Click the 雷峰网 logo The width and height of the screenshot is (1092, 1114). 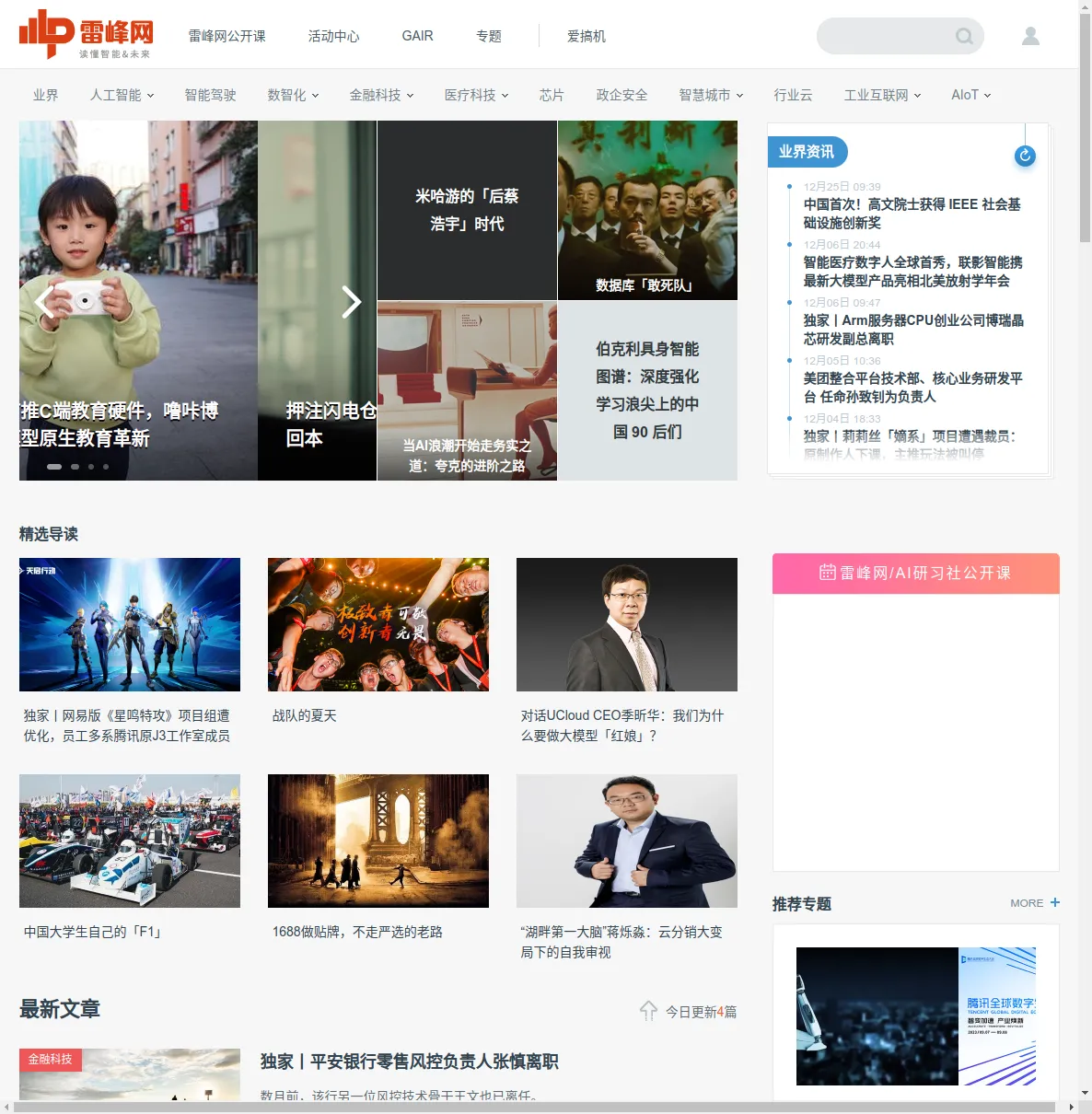click(x=86, y=34)
